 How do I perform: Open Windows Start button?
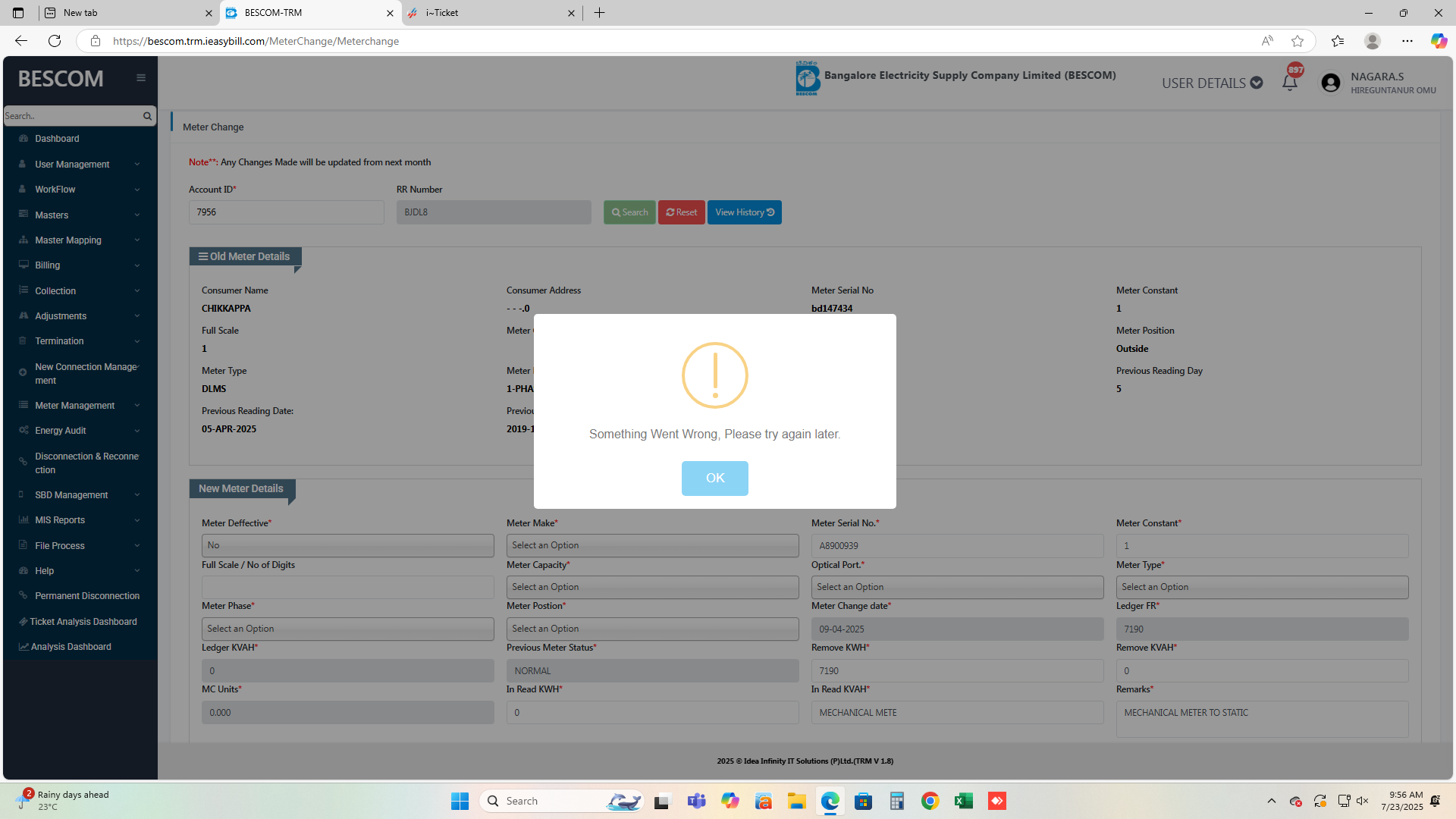[460, 801]
